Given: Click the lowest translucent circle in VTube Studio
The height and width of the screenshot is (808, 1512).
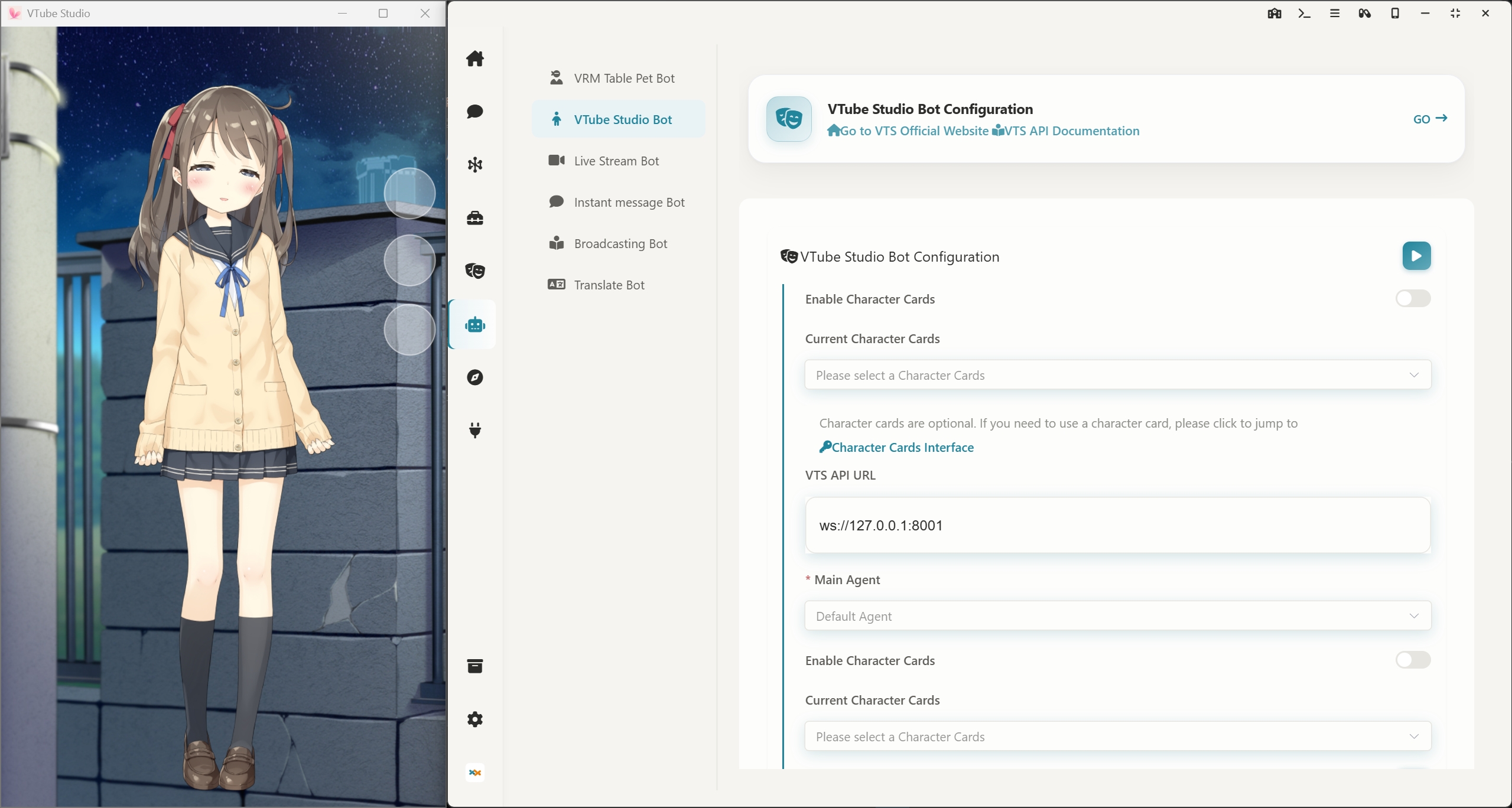Looking at the screenshot, I should [x=409, y=330].
